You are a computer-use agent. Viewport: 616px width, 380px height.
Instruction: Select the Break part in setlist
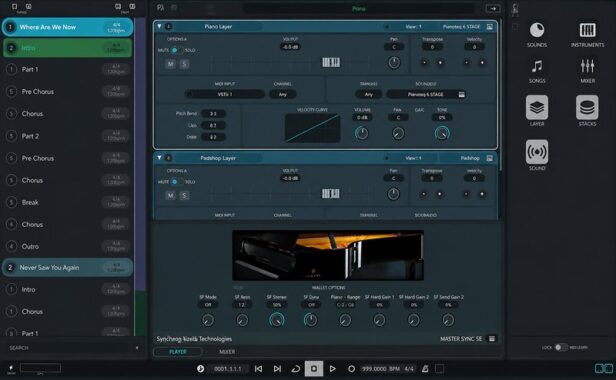(67, 202)
